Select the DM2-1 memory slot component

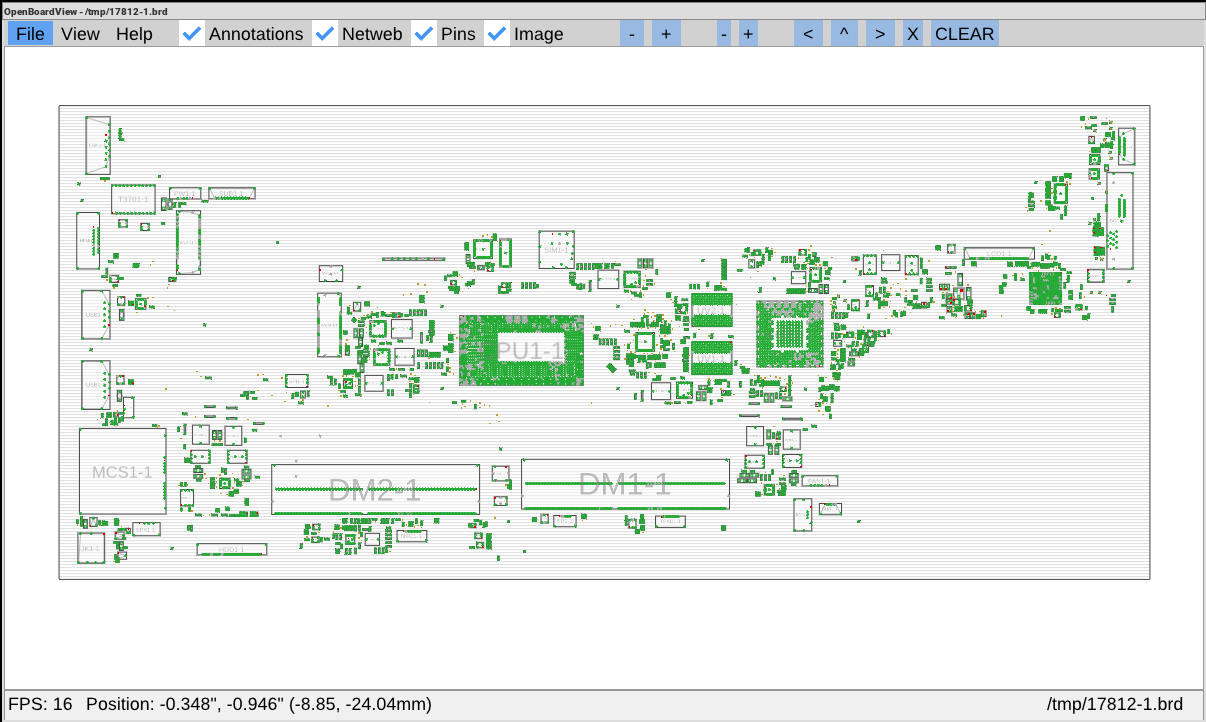click(375, 489)
